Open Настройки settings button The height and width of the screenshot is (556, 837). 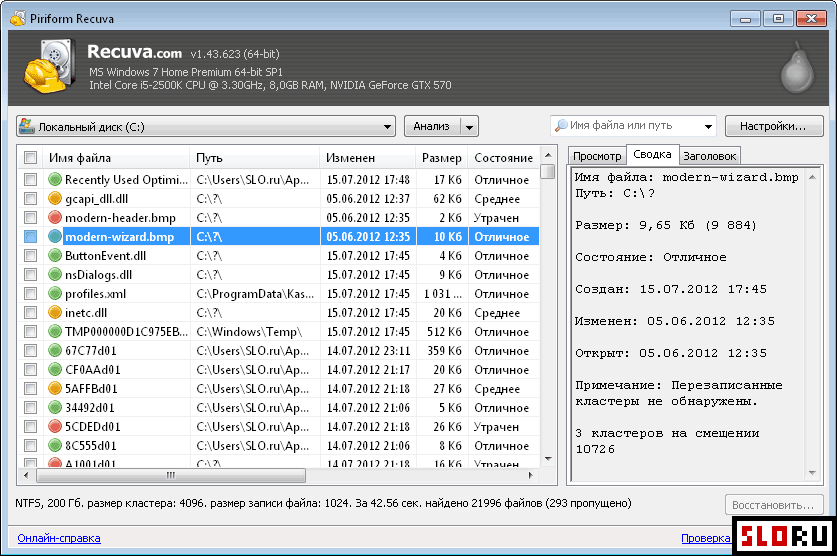773,126
